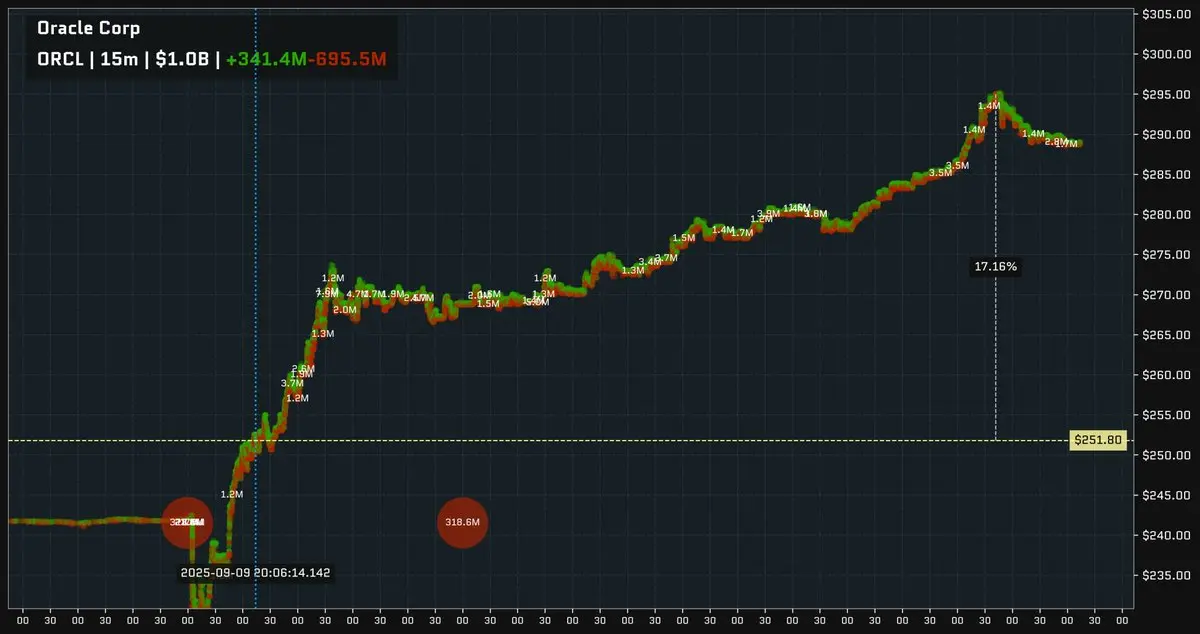Select the $290.00 price axis label
This screenshot has width=1200, height=634.
1169,134
